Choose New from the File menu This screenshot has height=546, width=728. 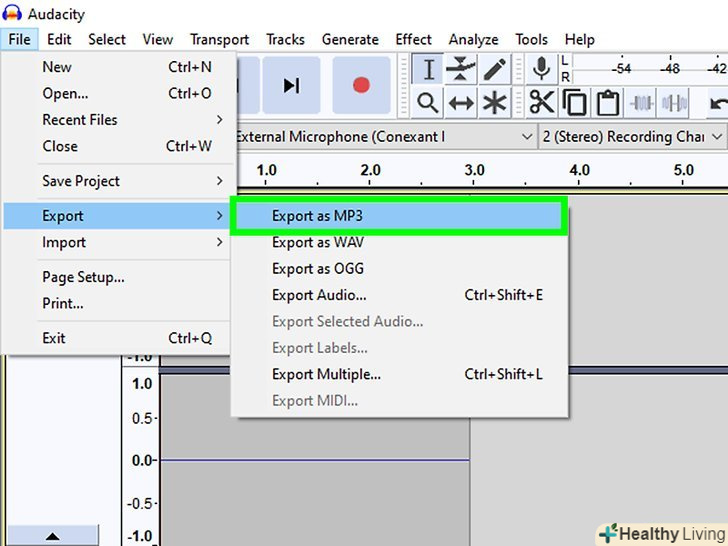tap(117, 67)
